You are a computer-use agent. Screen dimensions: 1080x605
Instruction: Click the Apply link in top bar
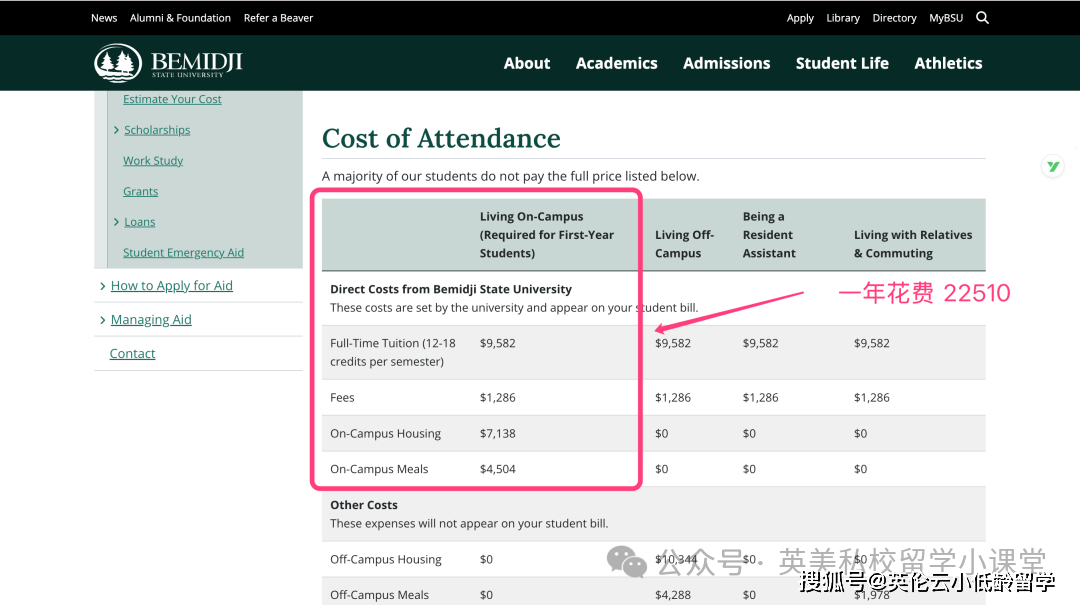point(800,18)
